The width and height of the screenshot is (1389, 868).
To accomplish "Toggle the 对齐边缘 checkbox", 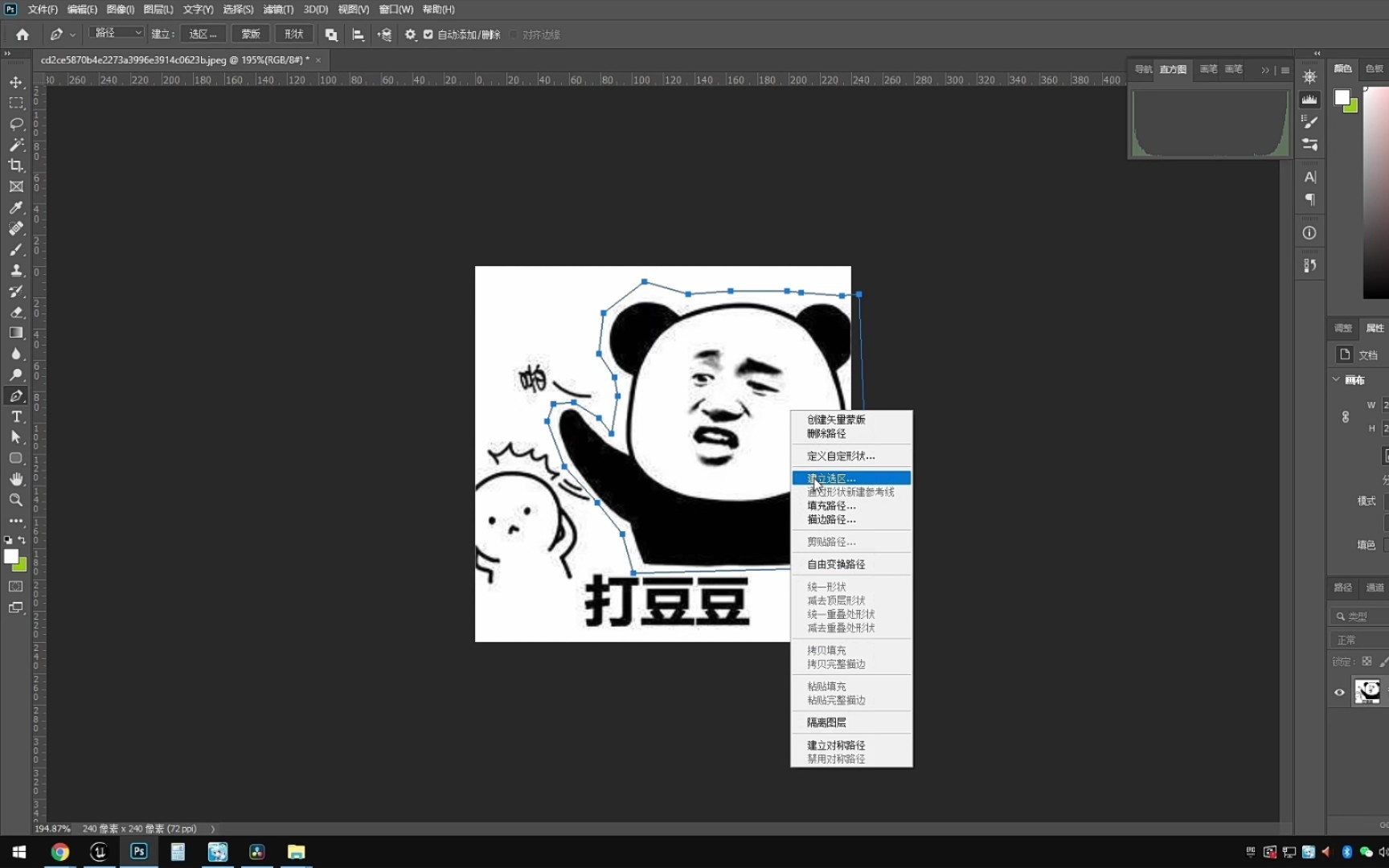I will (514, 35).
